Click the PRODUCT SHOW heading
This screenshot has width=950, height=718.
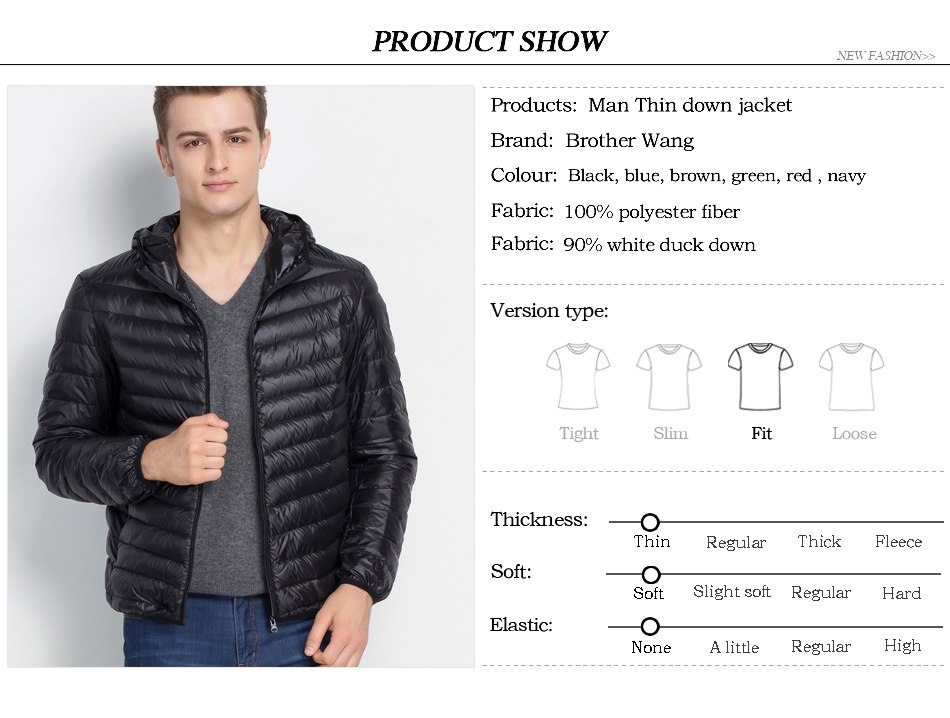[x=489, y=41]
